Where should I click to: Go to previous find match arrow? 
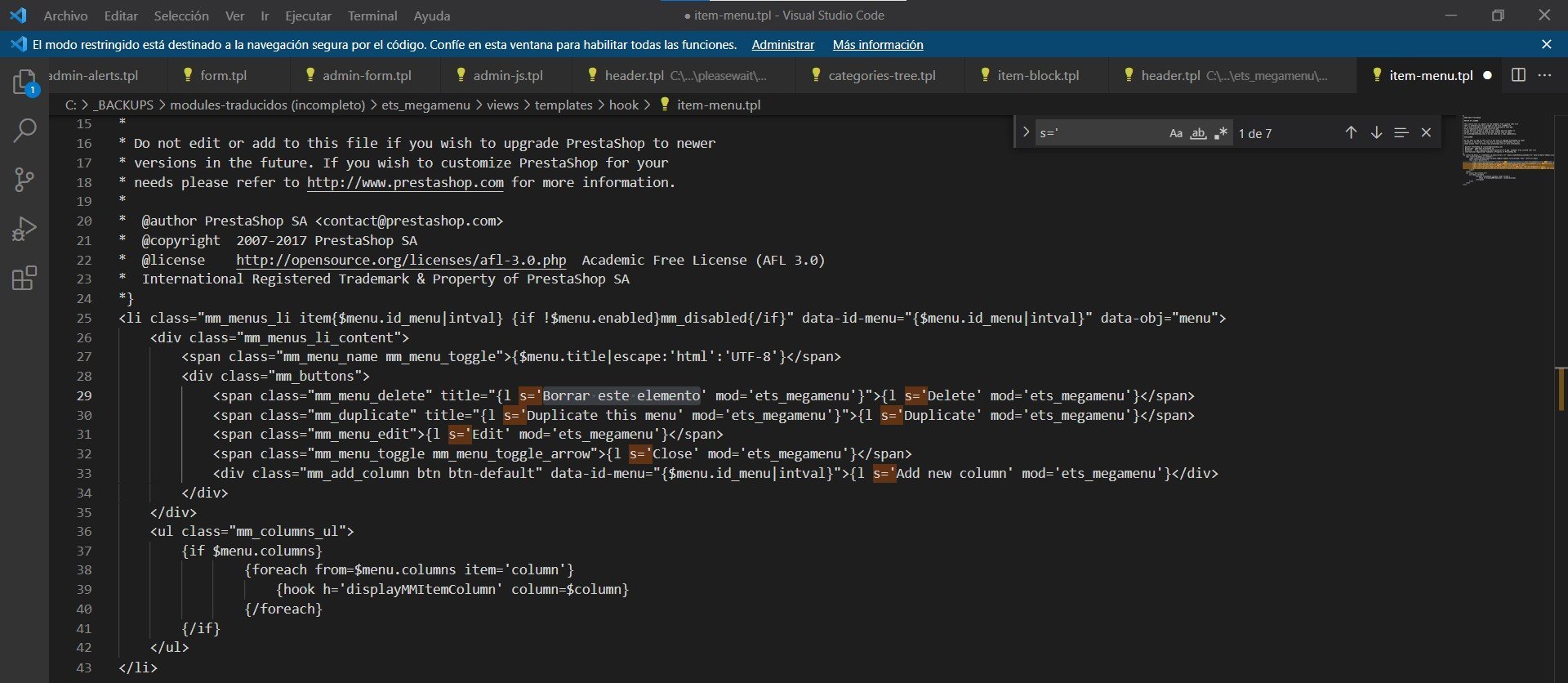point(1351,133)
